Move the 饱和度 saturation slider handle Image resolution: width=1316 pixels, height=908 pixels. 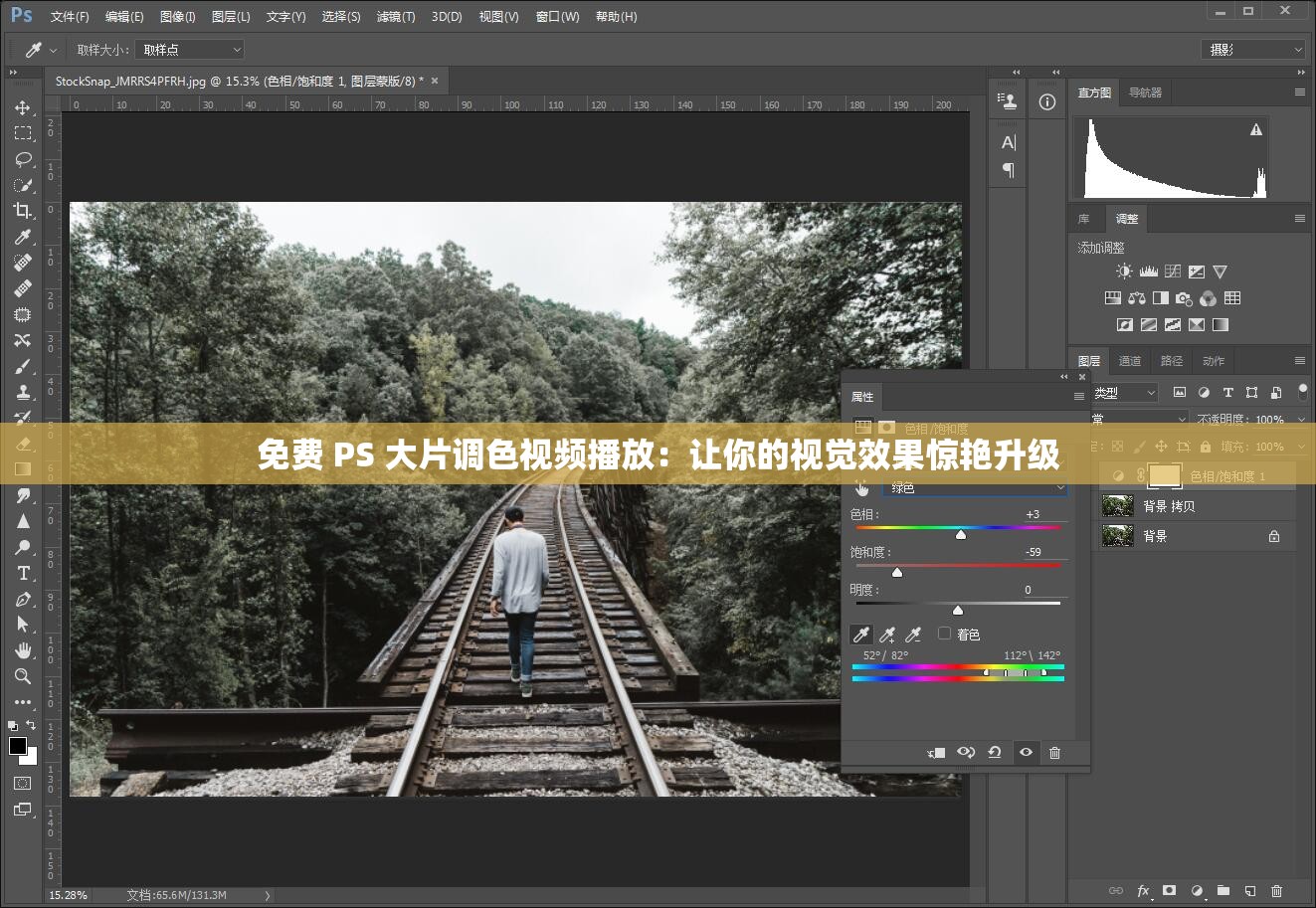tap(896, 572)
